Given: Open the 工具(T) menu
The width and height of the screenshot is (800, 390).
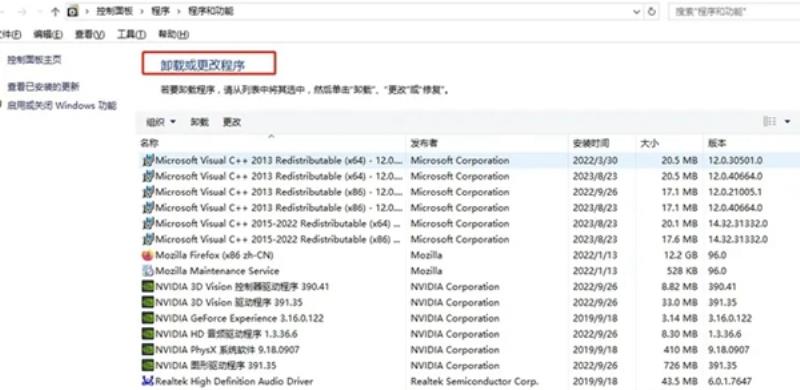Looking at the screenshot, I should point(131,34).
